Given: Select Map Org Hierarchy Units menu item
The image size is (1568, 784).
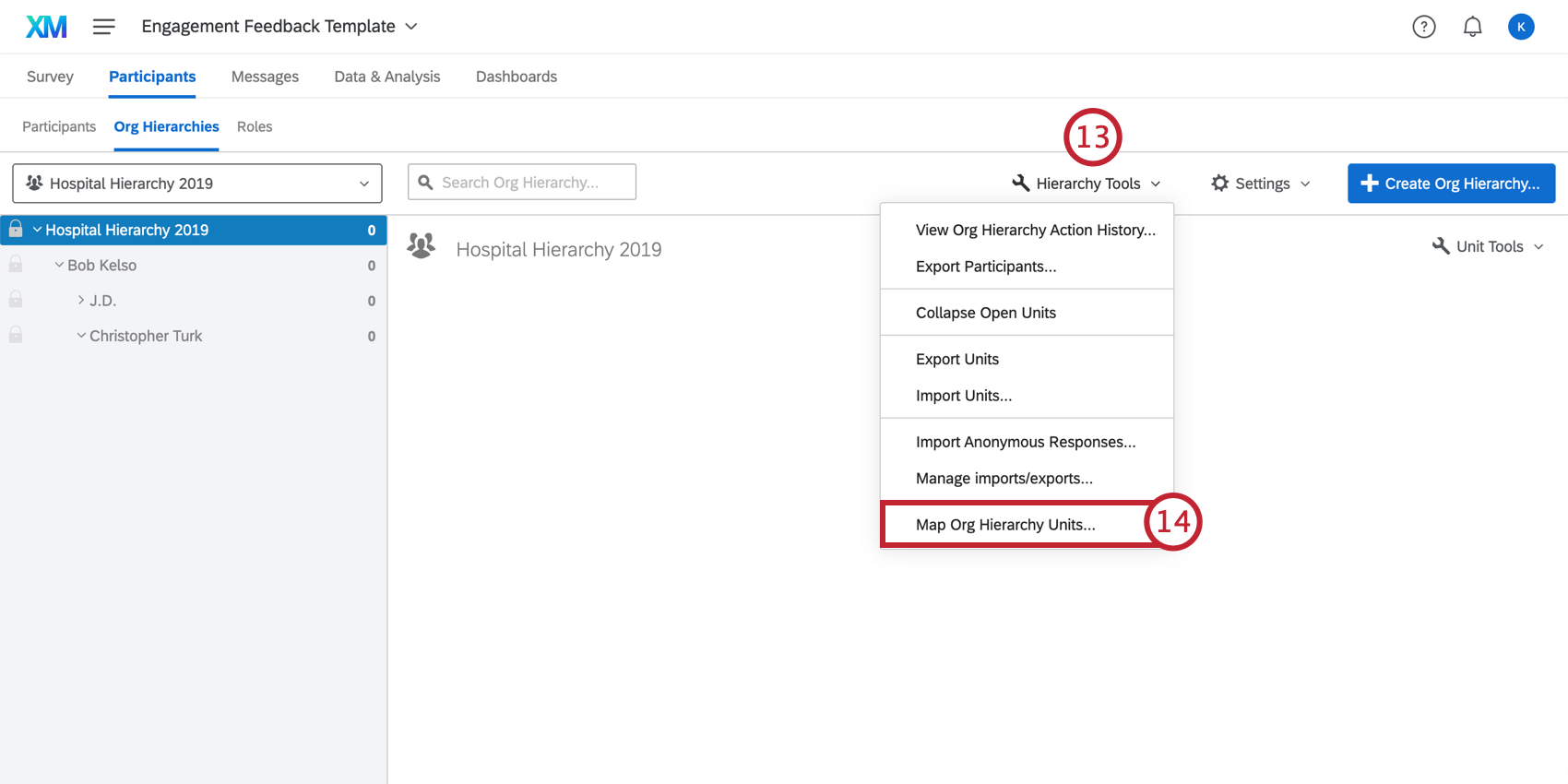Looking at the screenshot, I should click(x=1005, y=525).
